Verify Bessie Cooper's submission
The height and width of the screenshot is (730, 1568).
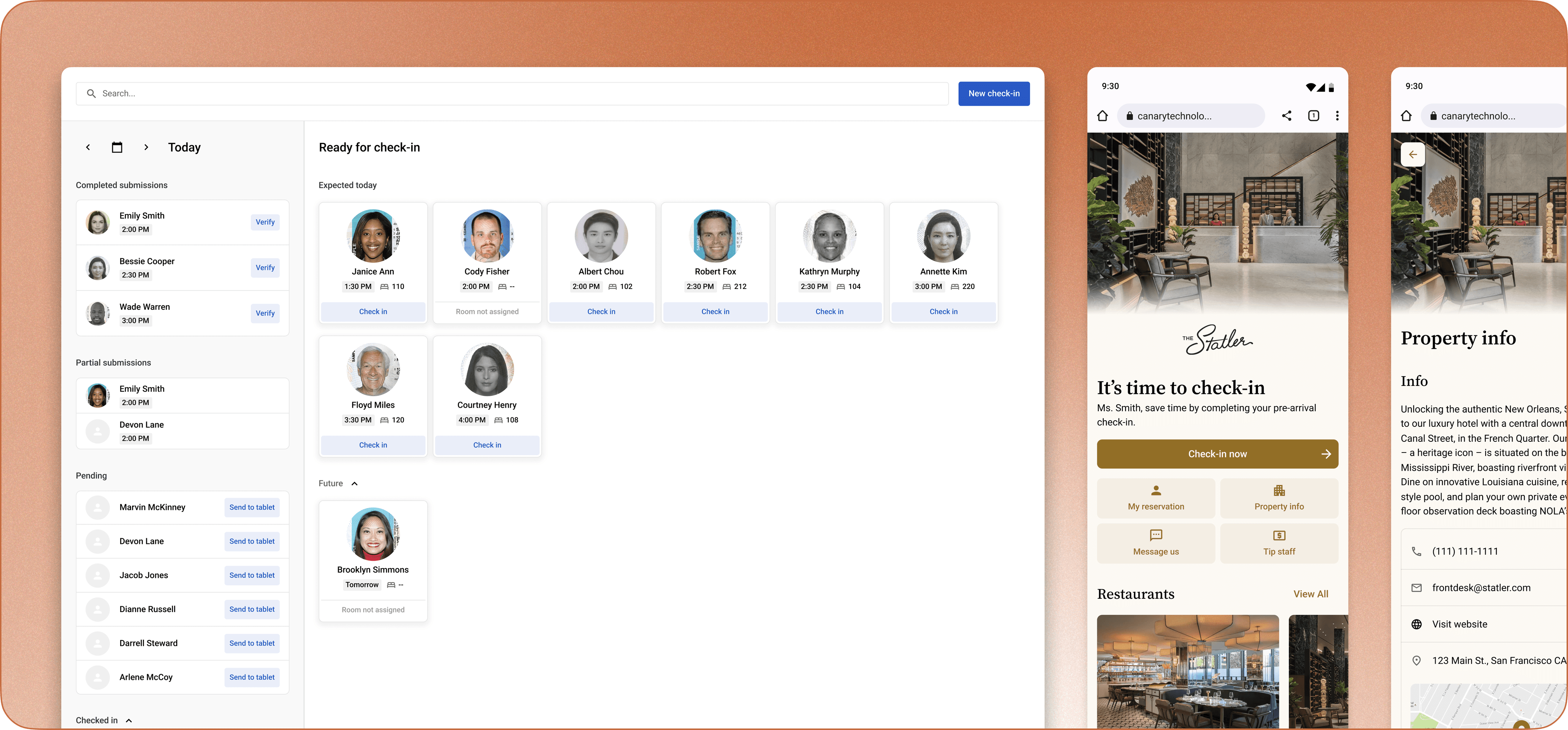click(x=265, y=268)
